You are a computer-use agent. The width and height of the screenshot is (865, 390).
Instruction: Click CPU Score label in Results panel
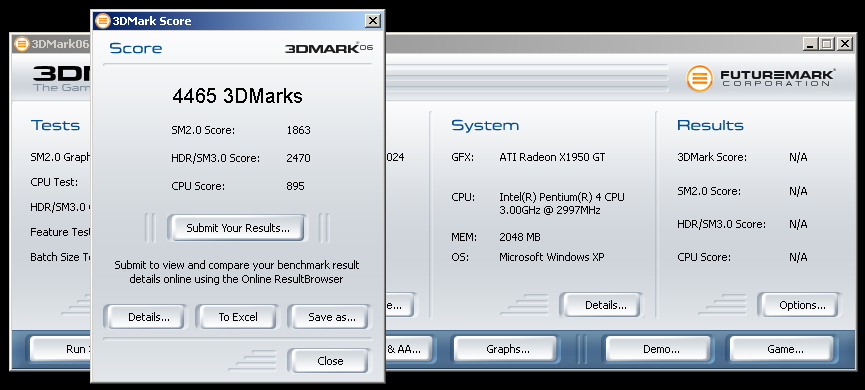(704, 257)
